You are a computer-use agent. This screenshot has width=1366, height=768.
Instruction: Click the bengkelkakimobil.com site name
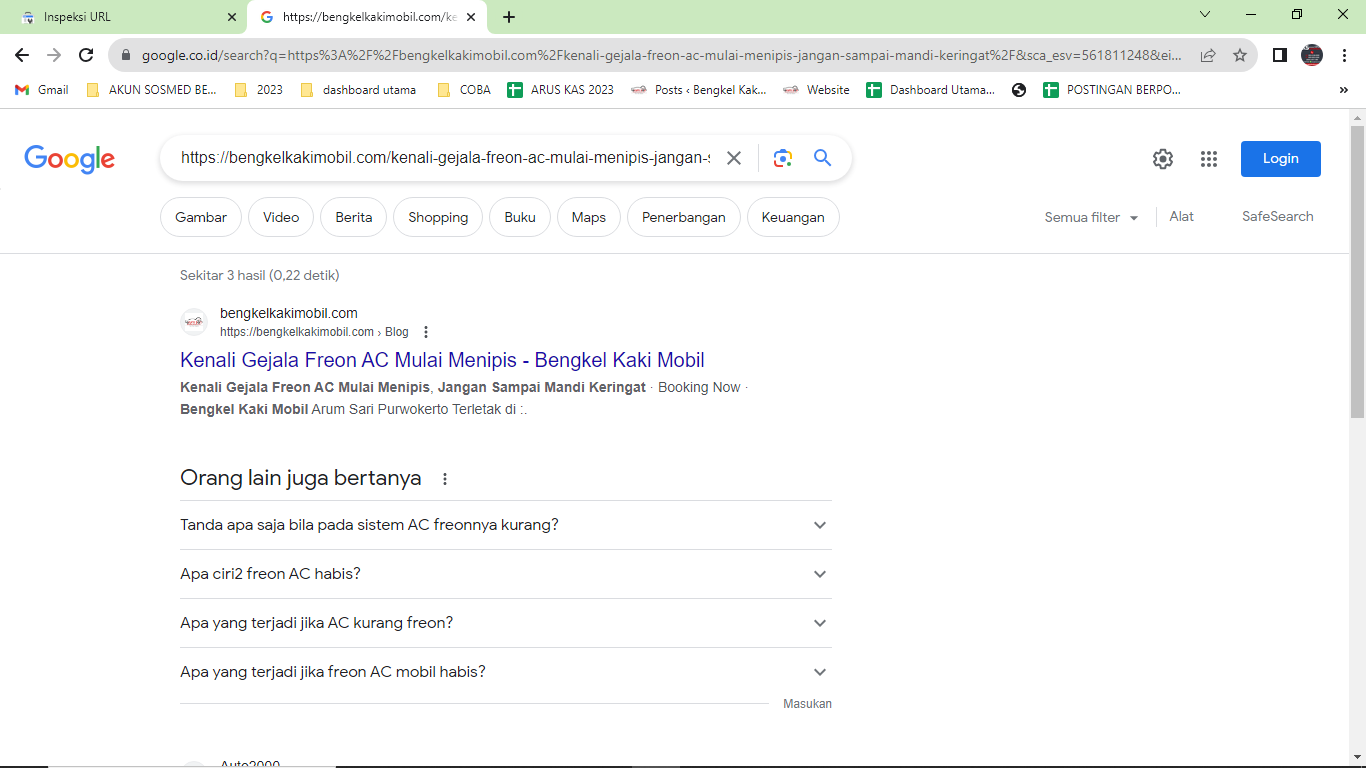289,313
